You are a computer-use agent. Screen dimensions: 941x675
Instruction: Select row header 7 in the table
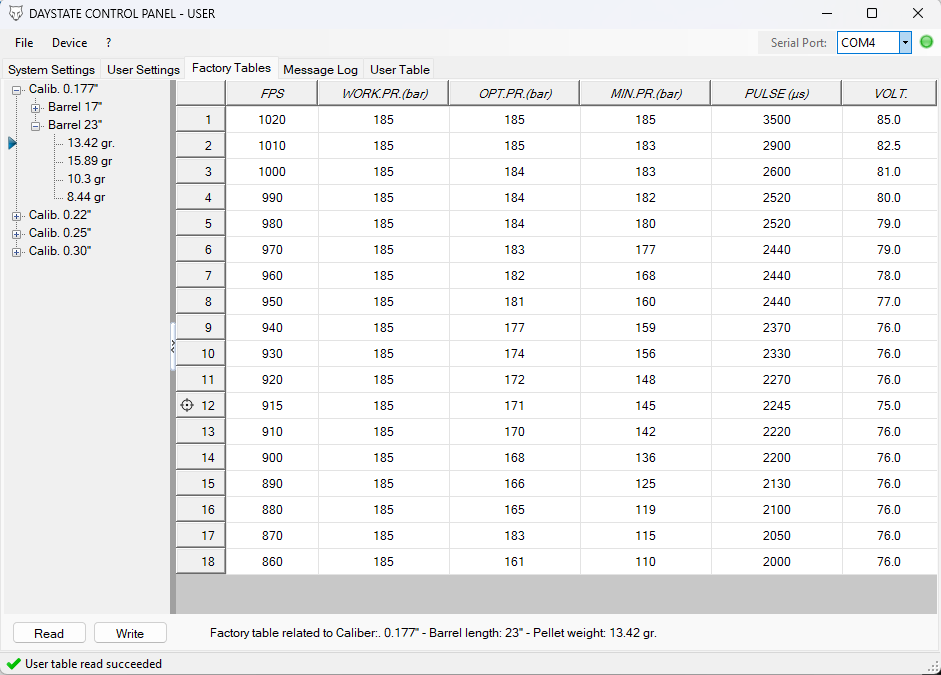(x=201, y=275)
